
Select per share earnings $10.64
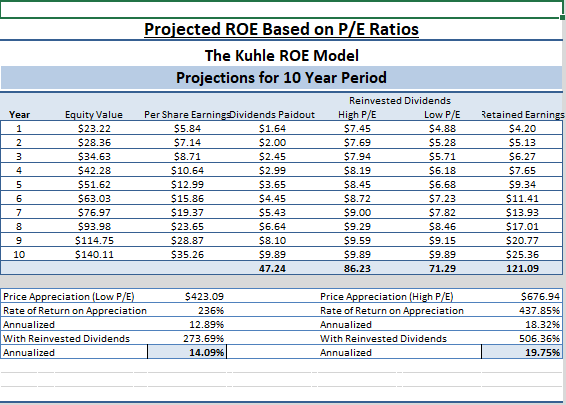(187, 170)
